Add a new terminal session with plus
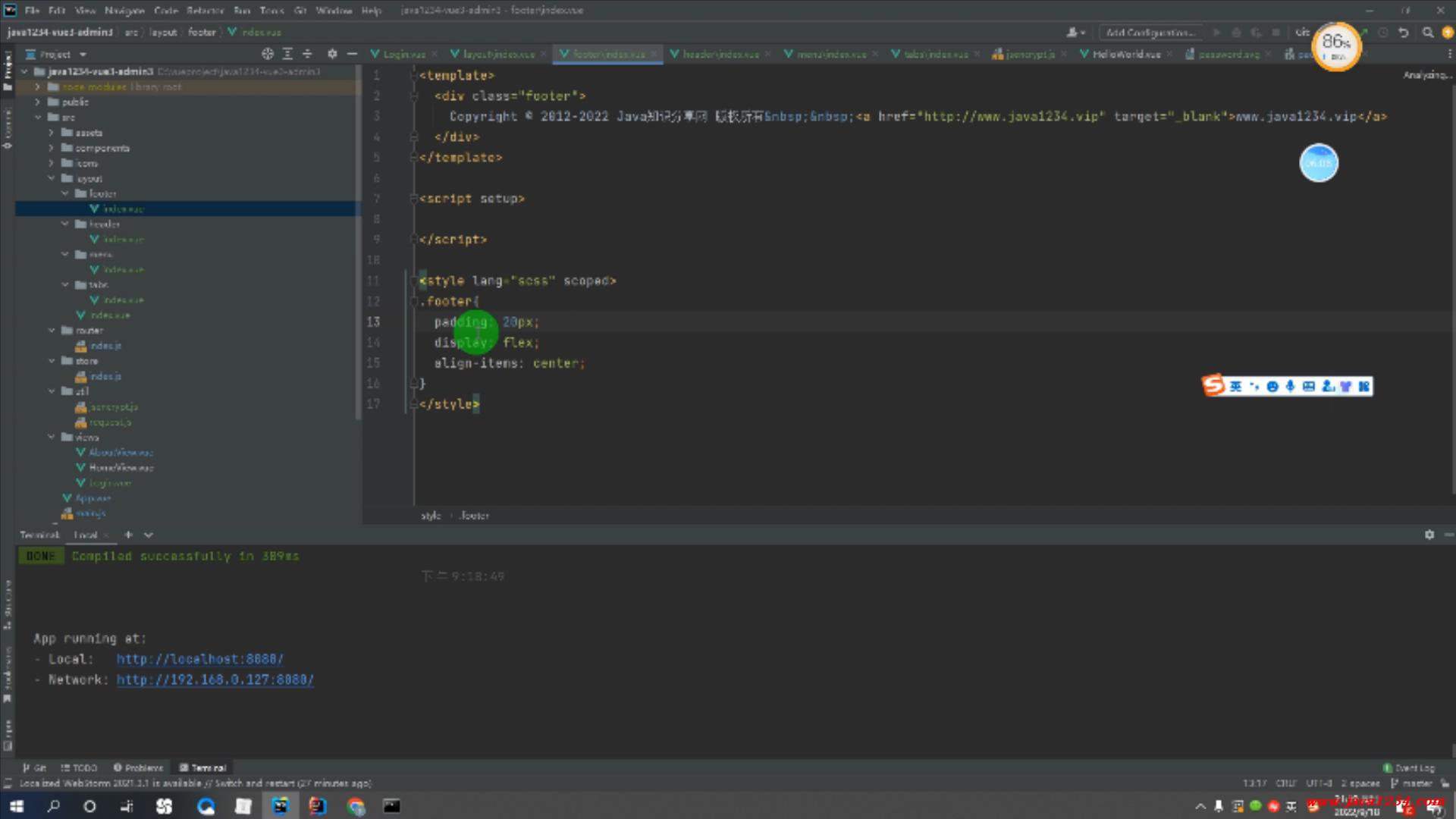This screenshot has height=819, width=1456. [128, 535]
